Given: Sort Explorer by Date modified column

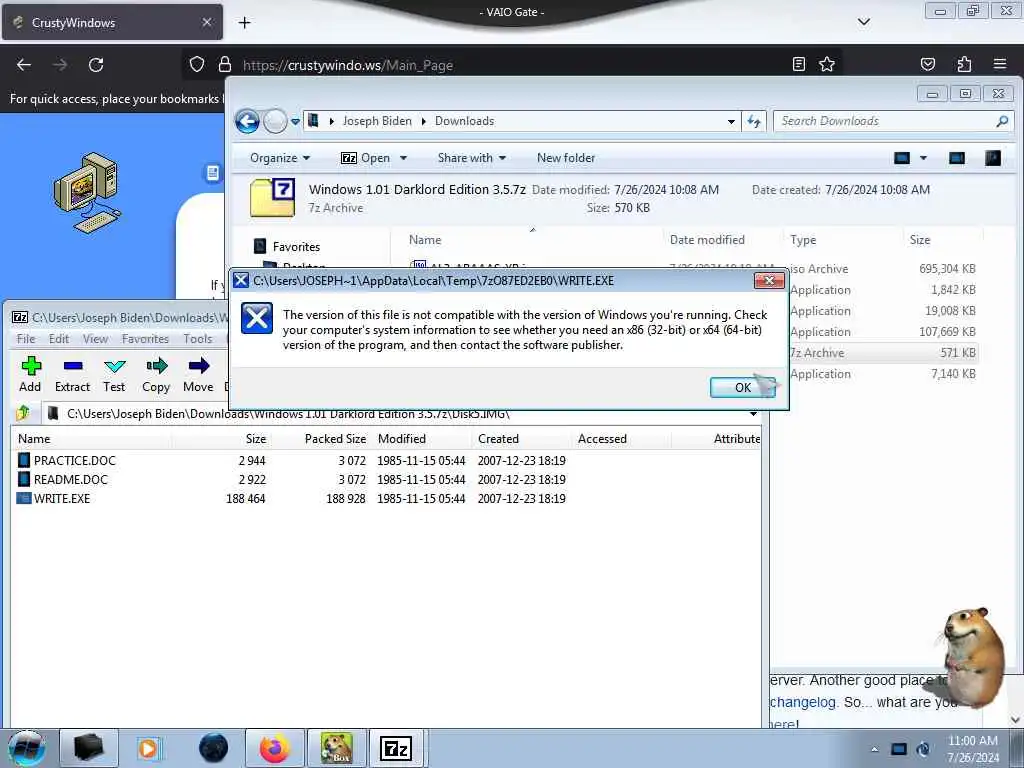Looking at the screenshot, I should point(707,240).
